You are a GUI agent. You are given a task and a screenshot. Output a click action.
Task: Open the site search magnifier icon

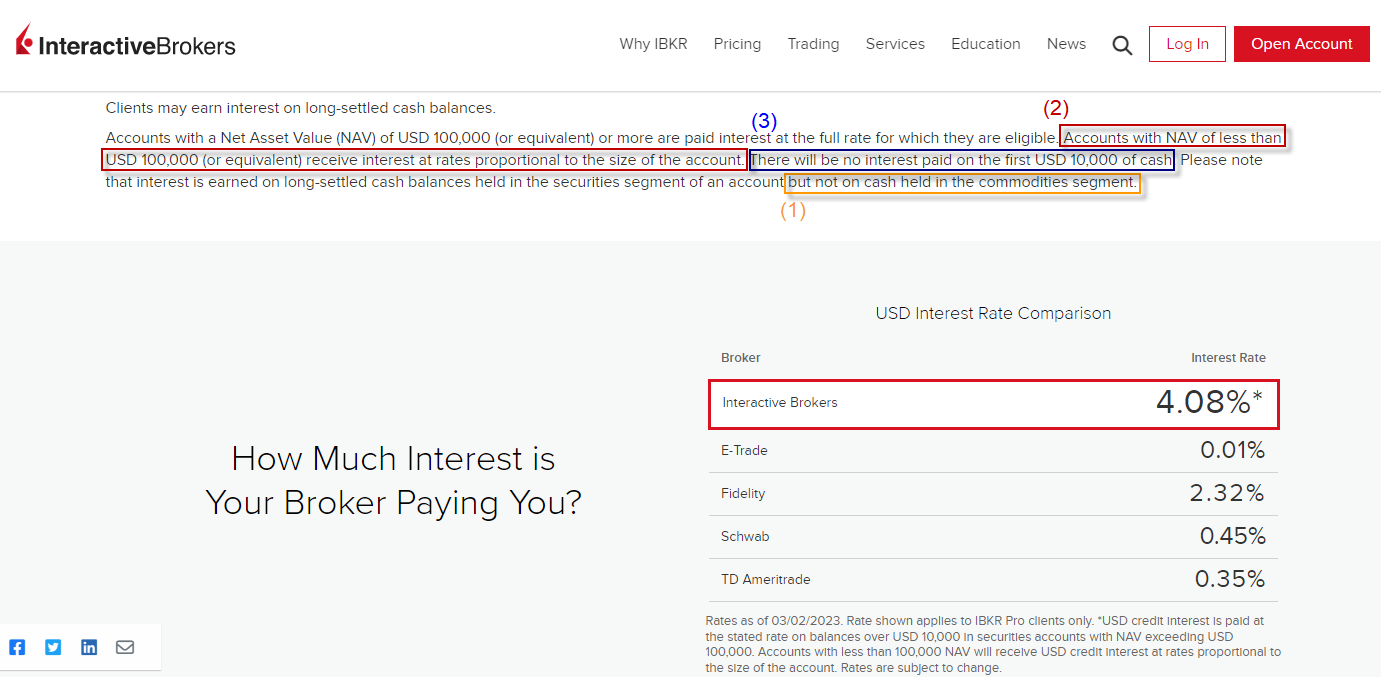pyautogui.click(x=1122, y=45)
